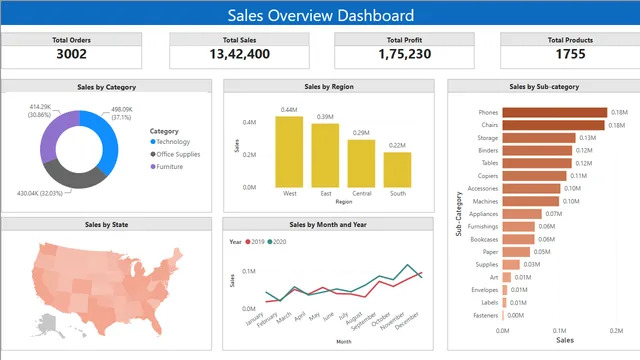Click the Copiers sub-category bar
This screenshot has width=640, height=360.
point(534,176)
